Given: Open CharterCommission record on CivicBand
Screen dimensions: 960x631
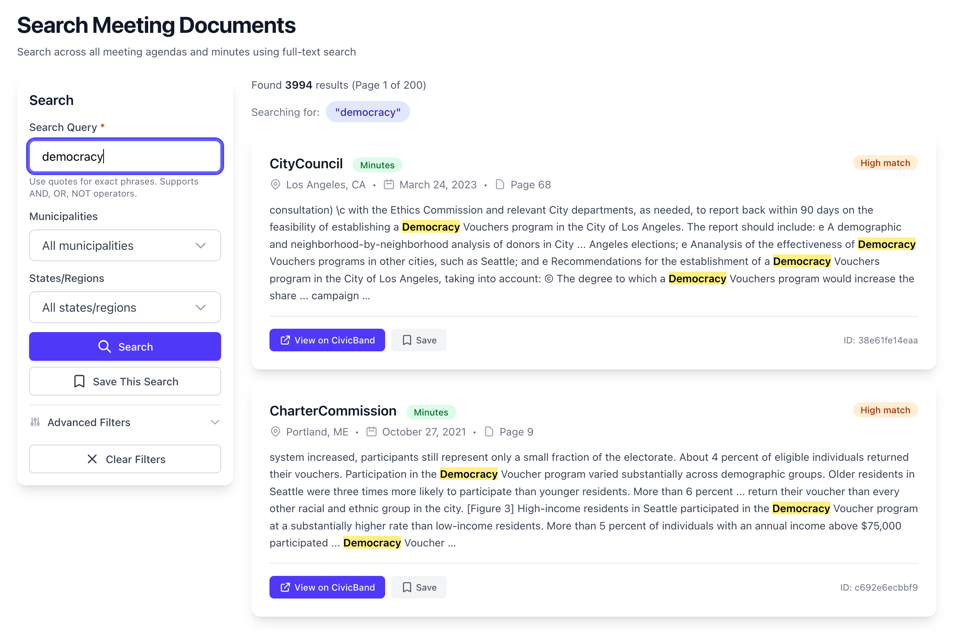Looking at the screenshot, I should [327, 587].
